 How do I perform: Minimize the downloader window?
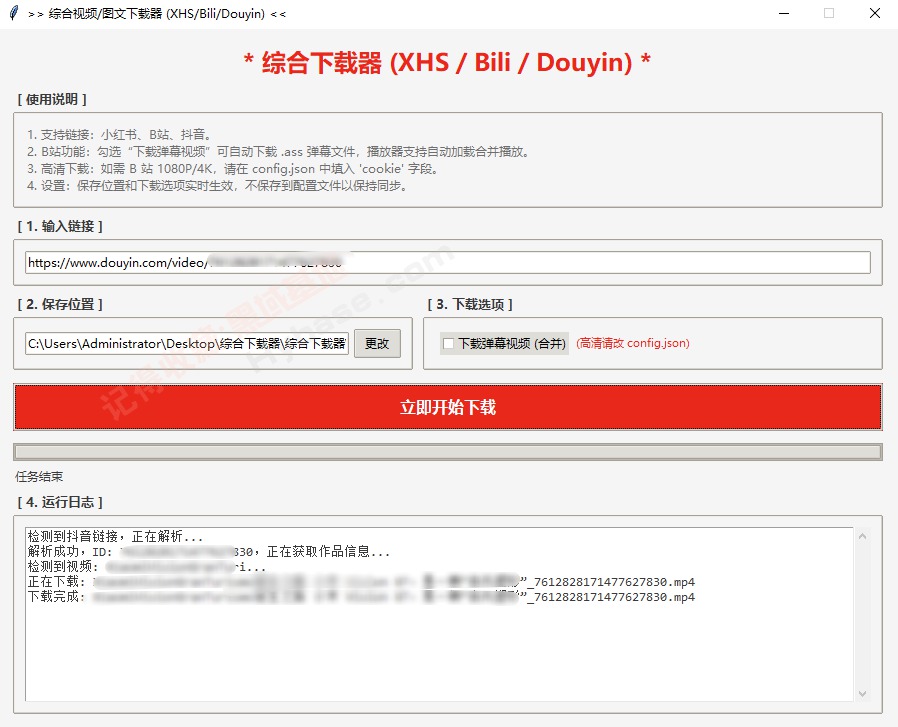pos(782,13)
